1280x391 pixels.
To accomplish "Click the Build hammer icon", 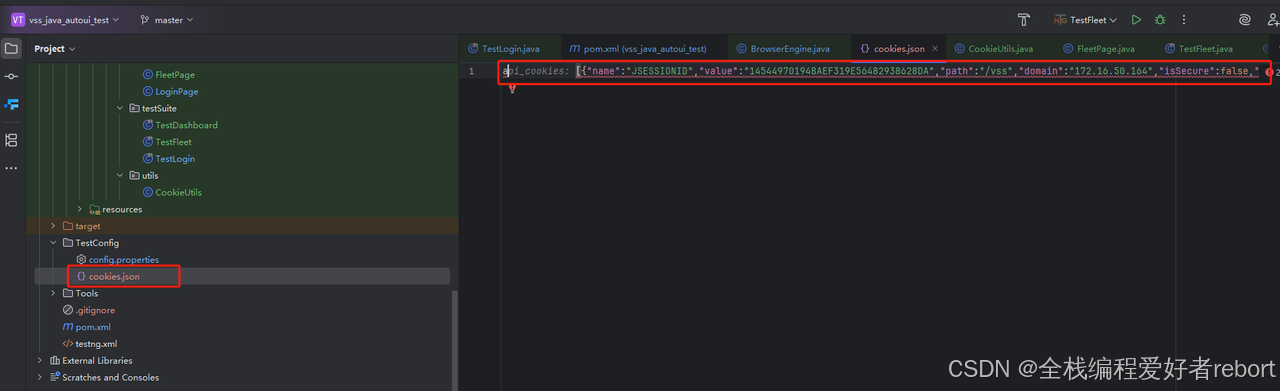I will pos(1024,19).
